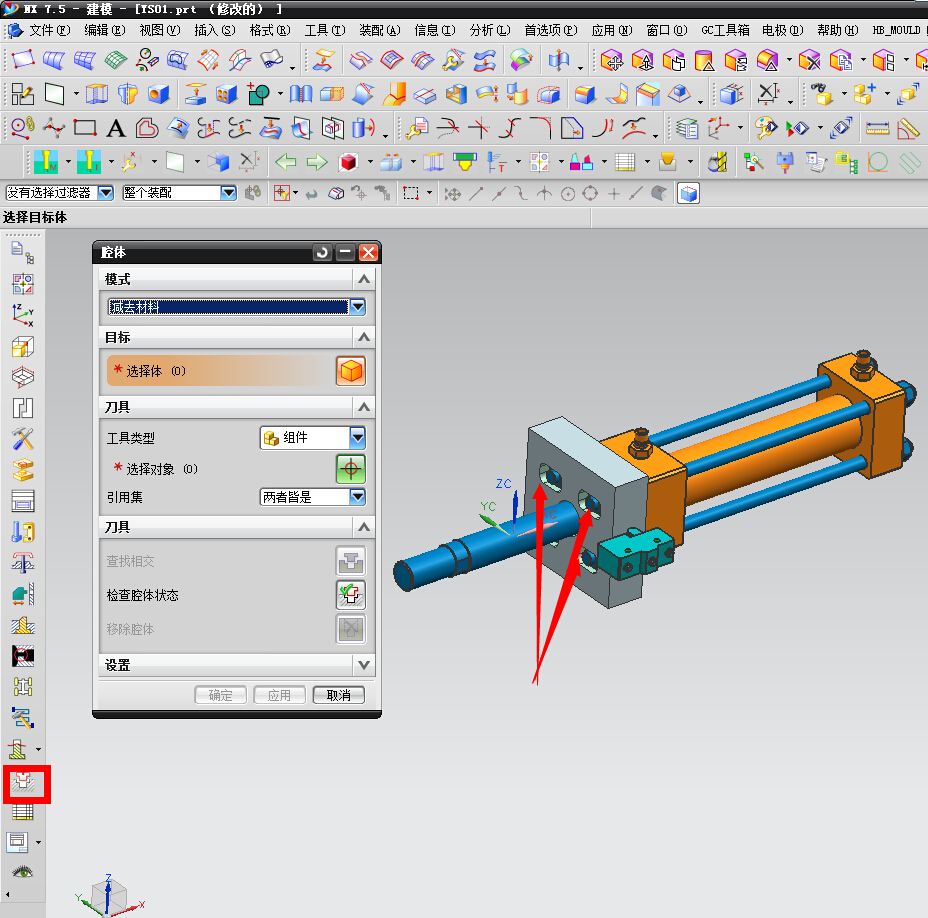Collapse the lower 刀具 section with 检查腔体状态
Image resolution: width=928 pixels, height=918 pixels.
[364, 527]
